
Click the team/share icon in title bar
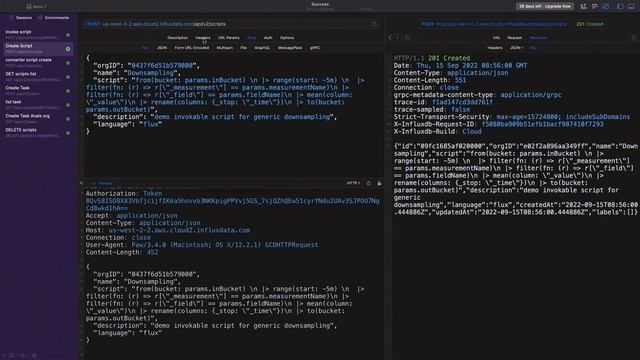coord(583,6)
